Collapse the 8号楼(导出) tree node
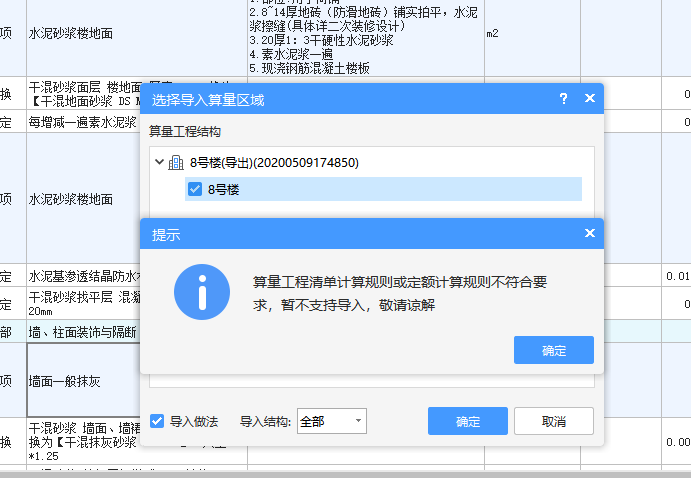Viewport: 691px width, 478px height. [160, 162]
